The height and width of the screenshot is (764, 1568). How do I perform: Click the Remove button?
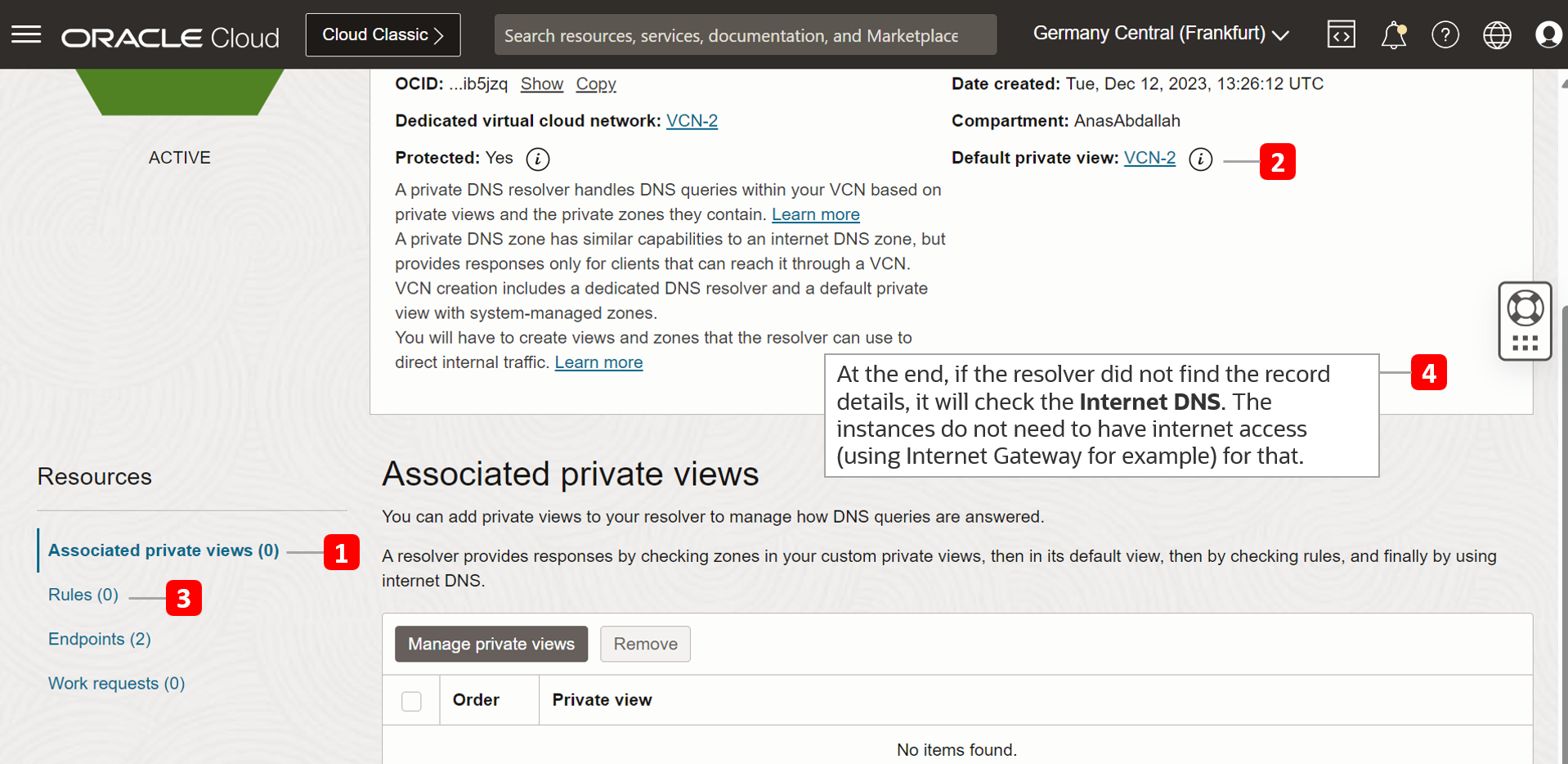tap(645, 644)
